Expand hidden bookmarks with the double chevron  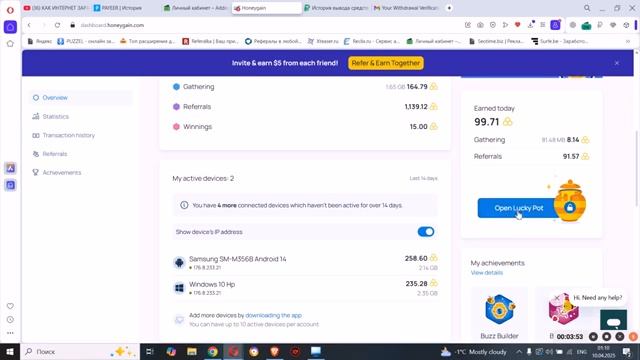coord(628,41)
